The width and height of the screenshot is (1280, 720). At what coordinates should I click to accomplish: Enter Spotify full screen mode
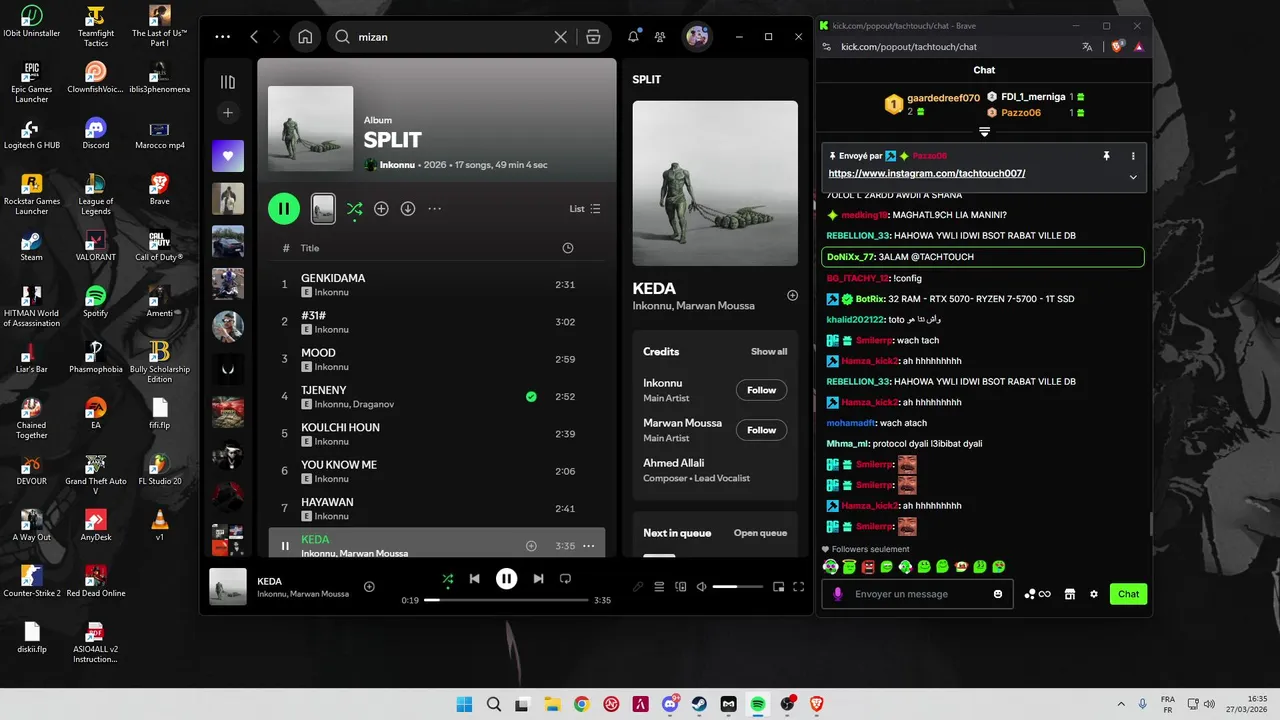[x=799, y=587]
